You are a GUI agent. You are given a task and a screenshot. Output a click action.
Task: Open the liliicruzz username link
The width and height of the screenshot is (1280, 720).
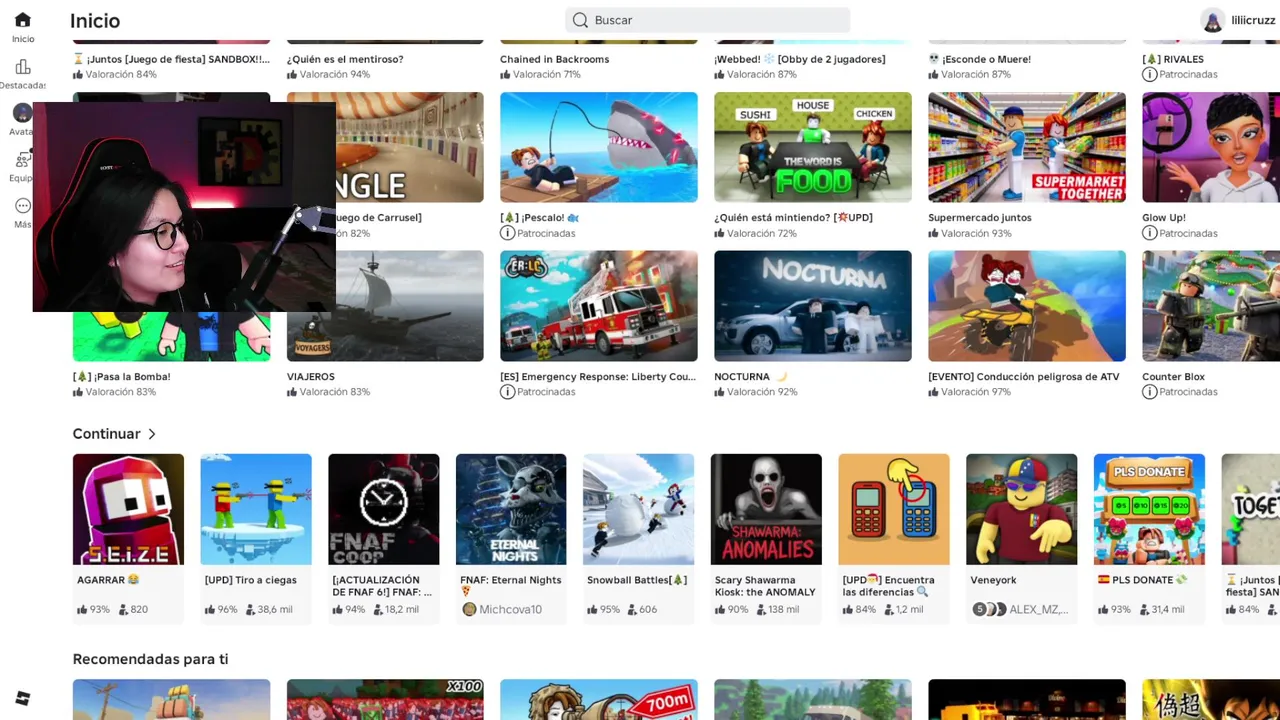(1253, 20)
